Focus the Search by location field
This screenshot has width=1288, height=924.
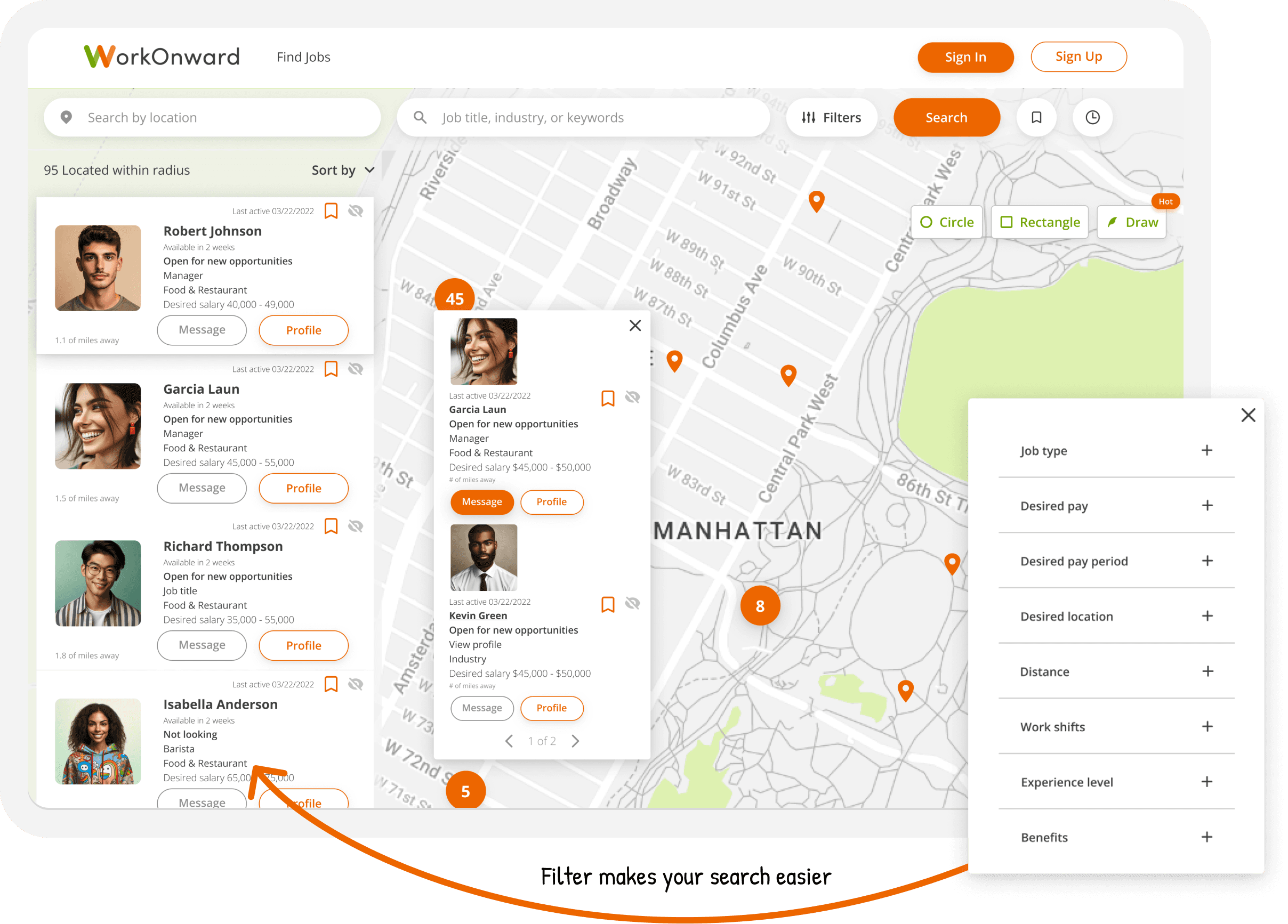[212, 117]
